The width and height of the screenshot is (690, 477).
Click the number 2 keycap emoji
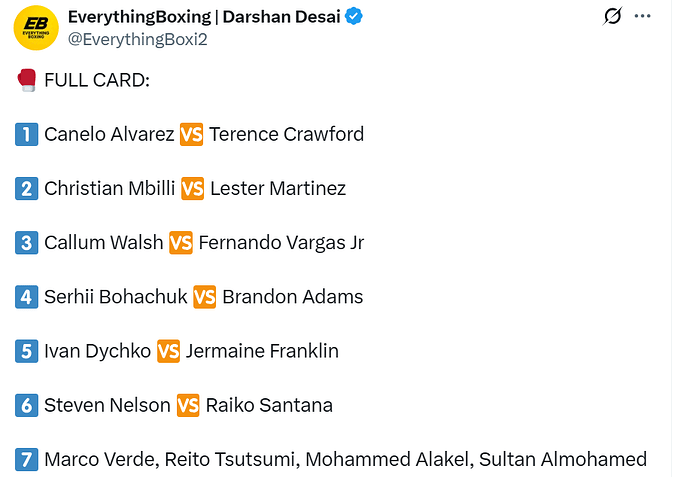27,188
